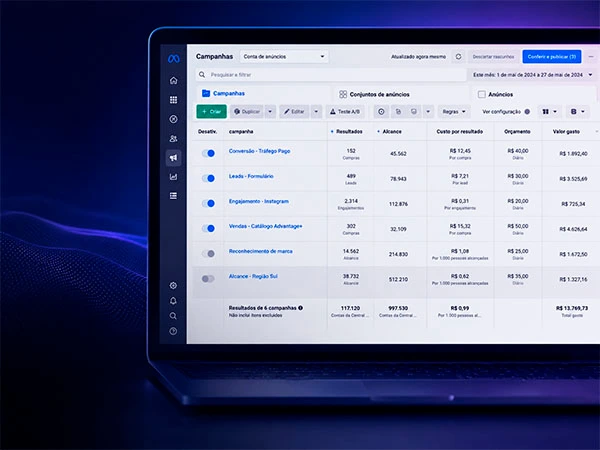Screen dimensions: 600x450
Task: Expand the arrow next to Duplicar
Action: (270, 112)
